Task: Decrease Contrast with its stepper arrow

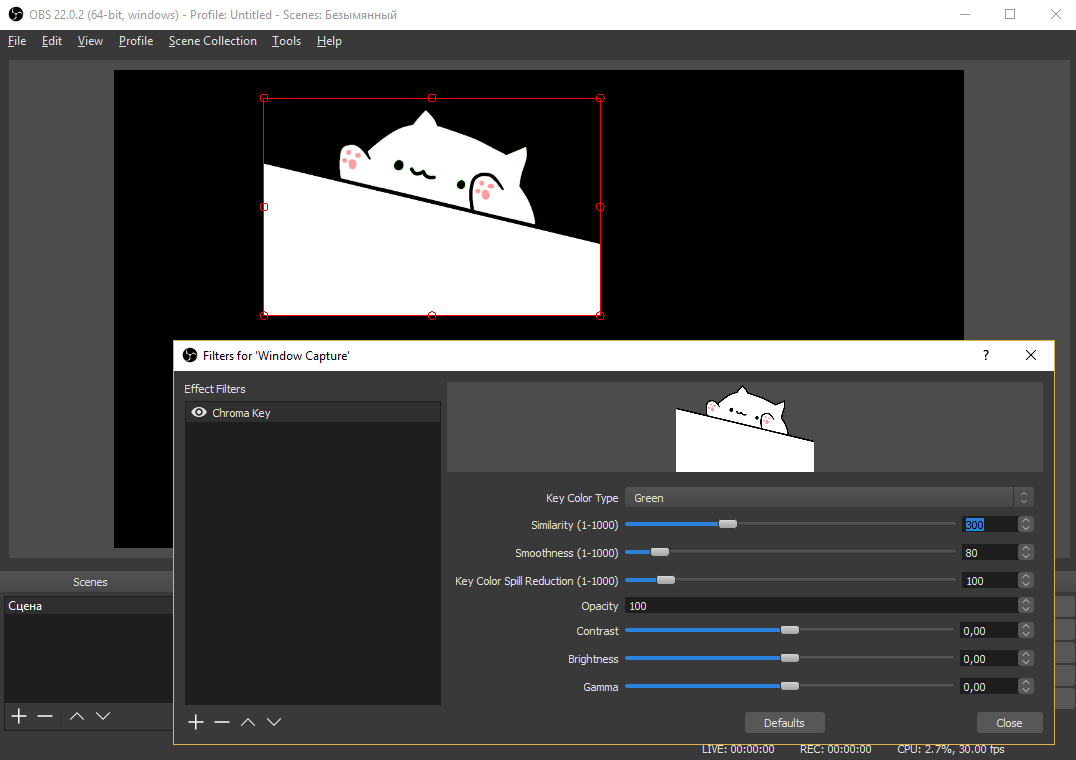Action: pyautogui.click(x=1024, y=634)
